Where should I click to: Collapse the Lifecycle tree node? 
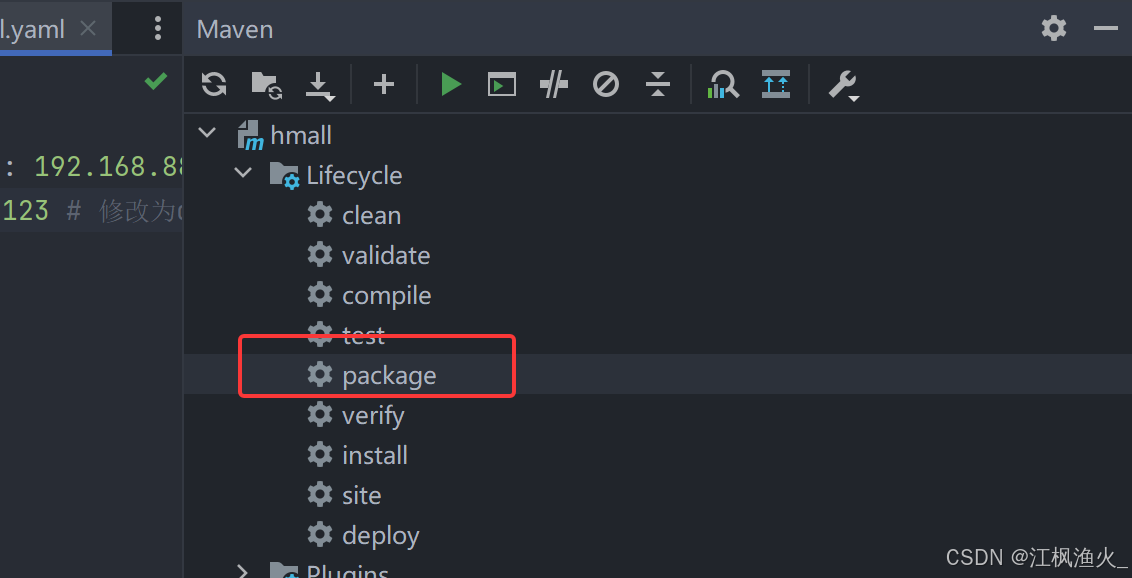click(243, 173)
